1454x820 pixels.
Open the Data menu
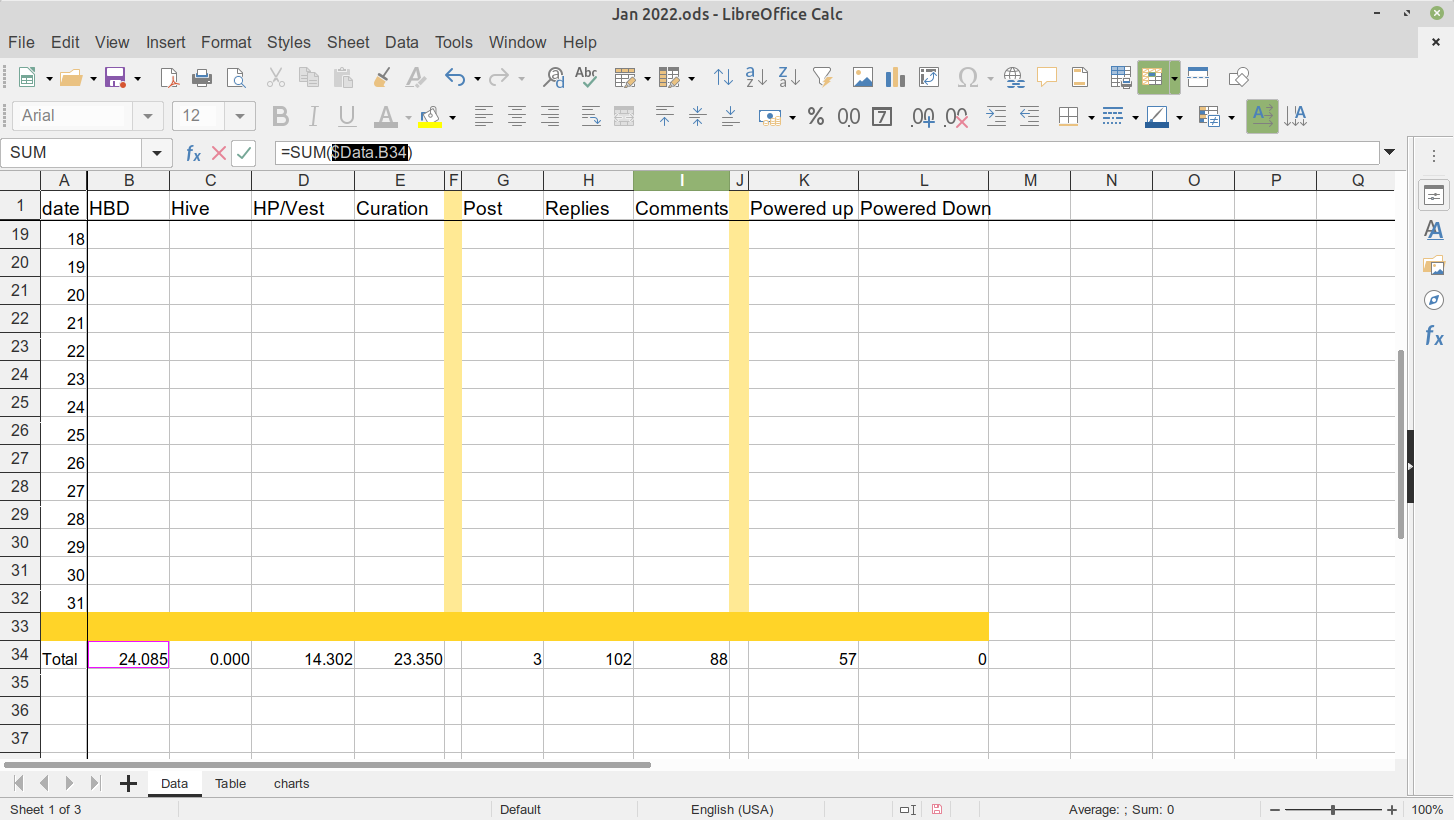point(402,42)
